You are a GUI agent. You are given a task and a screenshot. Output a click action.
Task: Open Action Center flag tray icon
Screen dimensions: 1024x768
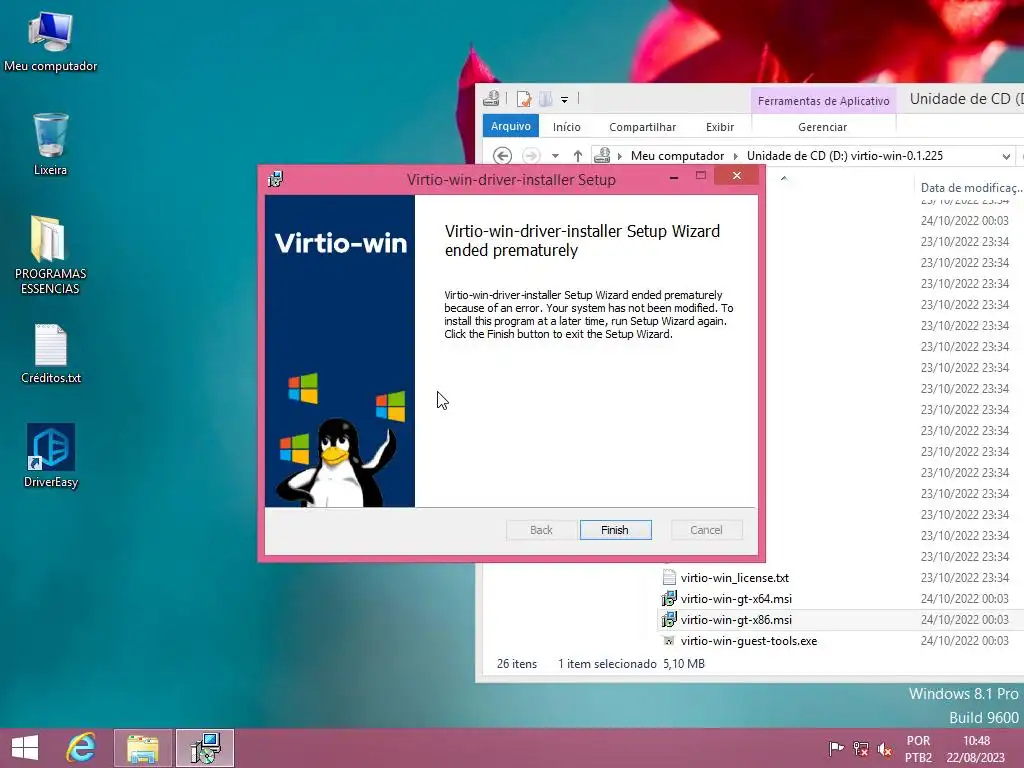coord(836,748)
